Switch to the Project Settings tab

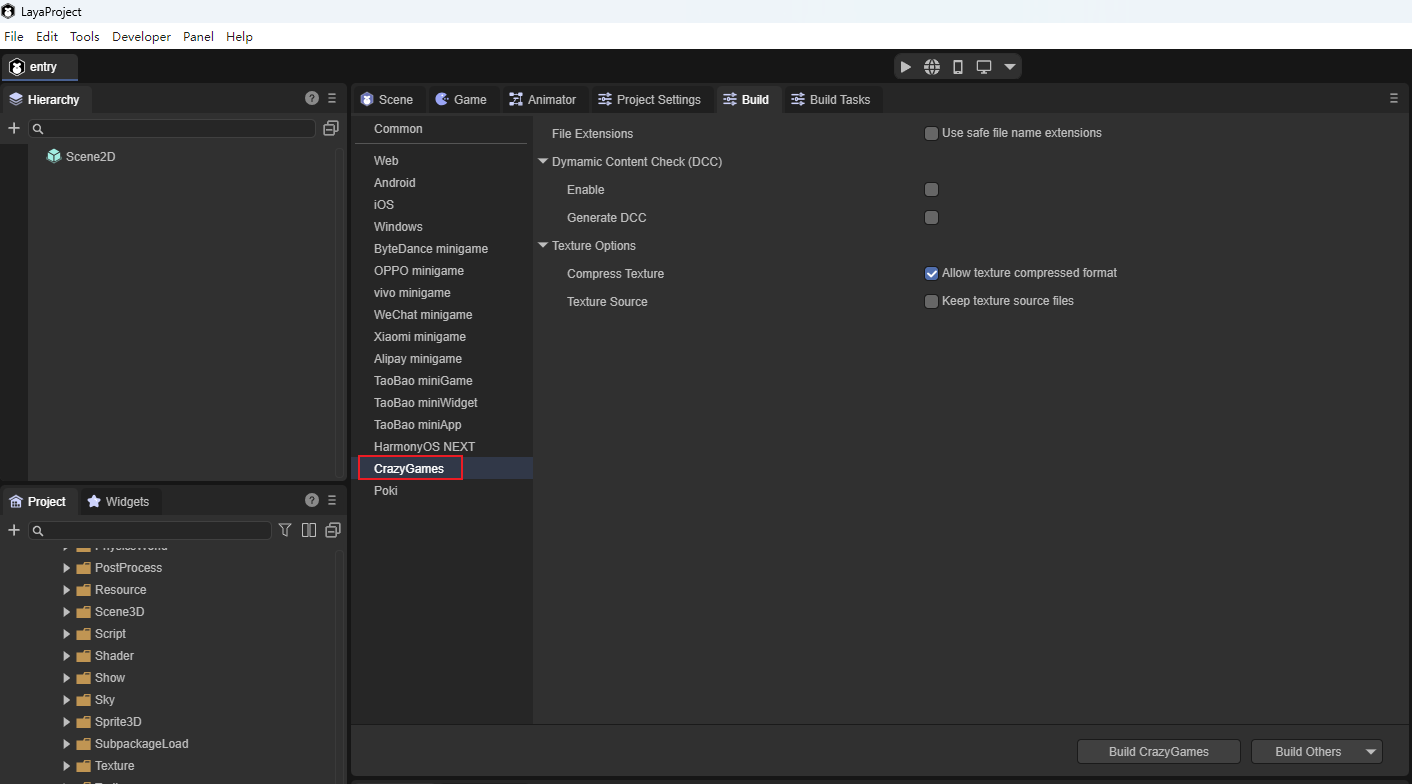point(648,100)
